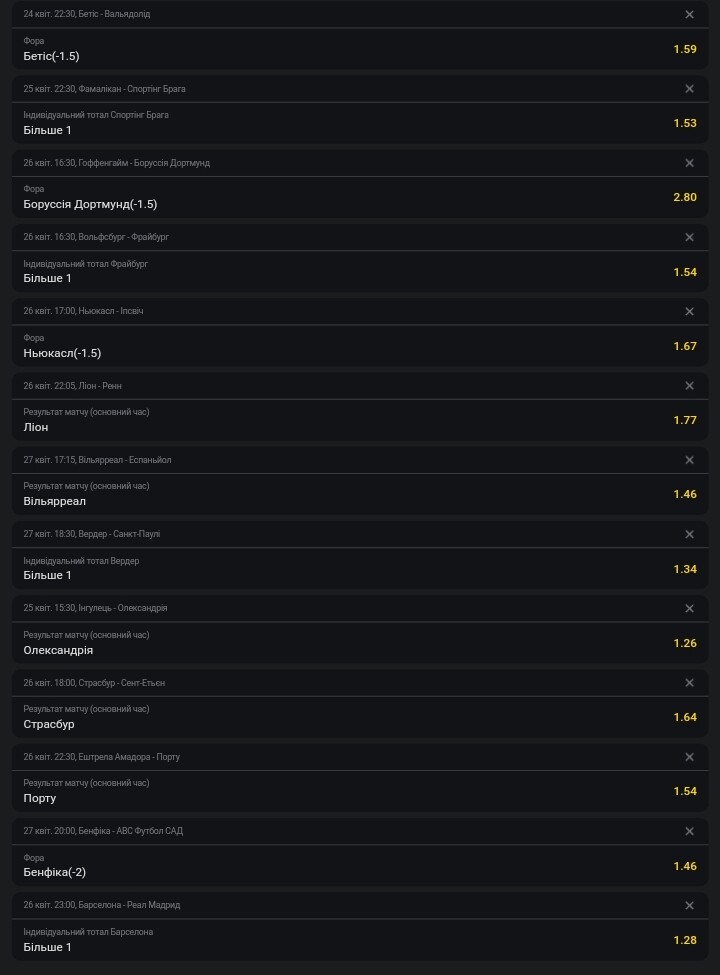Remove the Бетіс - Вальядолід bet
The image size is (720, 975).
689,14
